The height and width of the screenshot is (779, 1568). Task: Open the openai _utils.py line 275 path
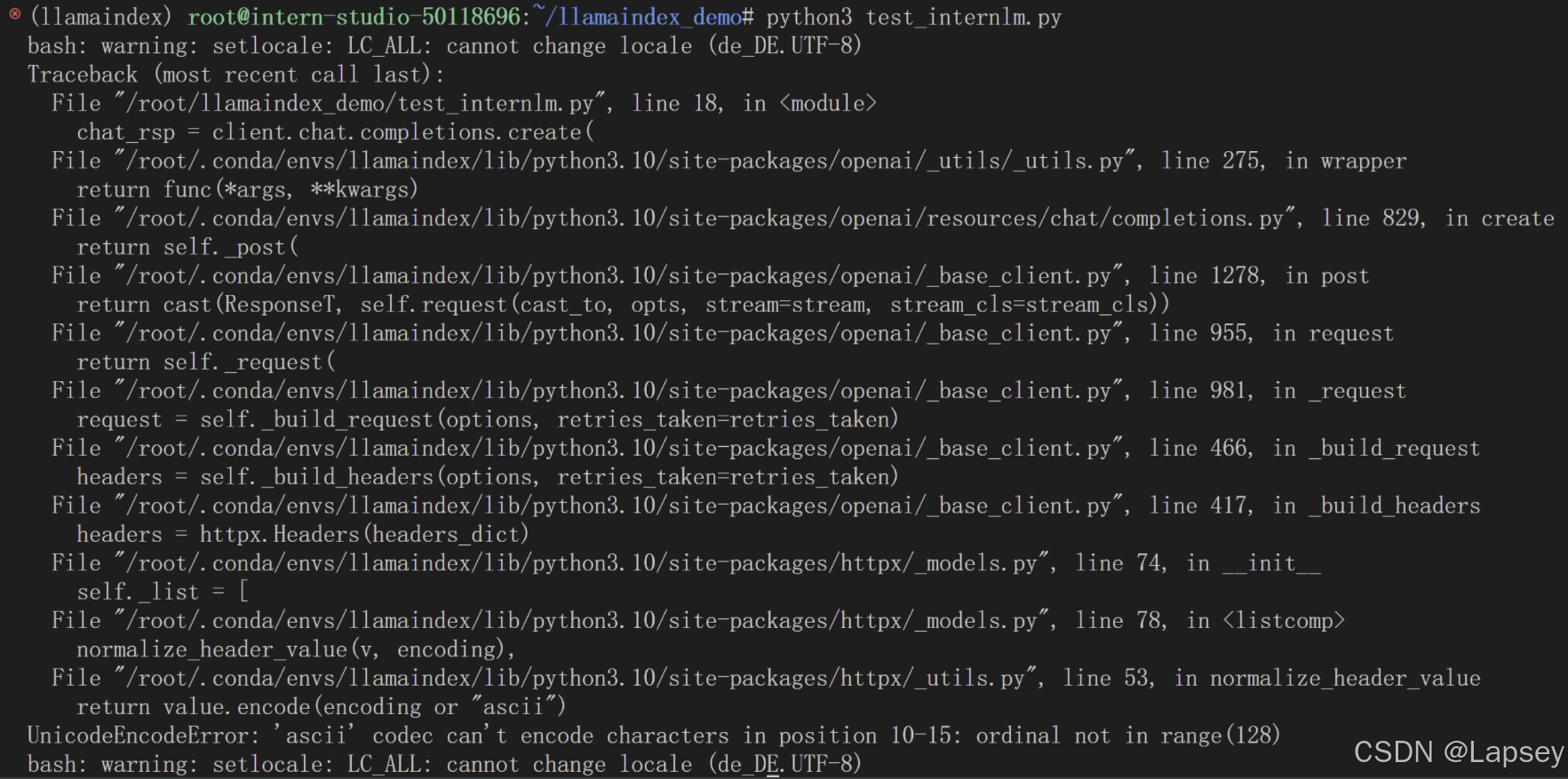pyautogui.click(x=625, y=161)
